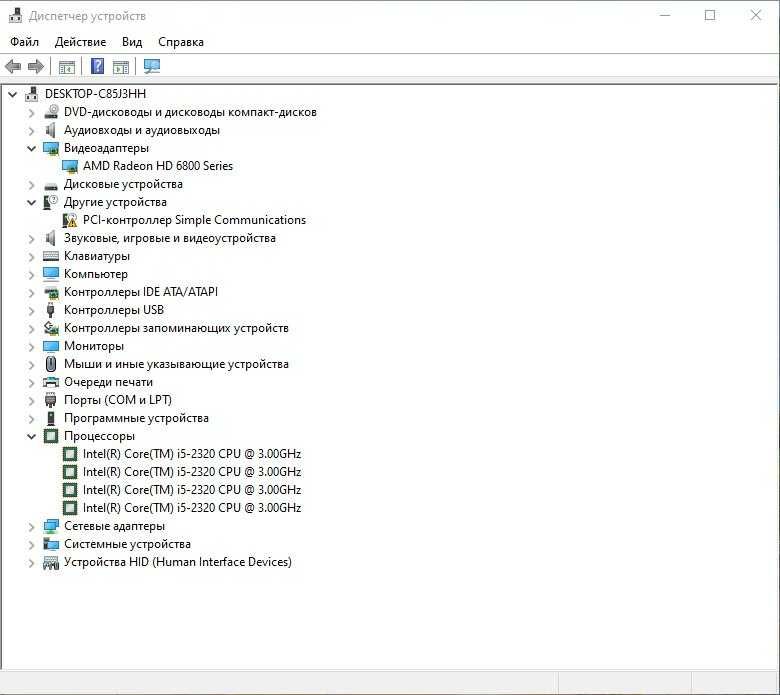Open the Файл menu
The width and height of the screenshot is (780, 695).
click(24, 42)
